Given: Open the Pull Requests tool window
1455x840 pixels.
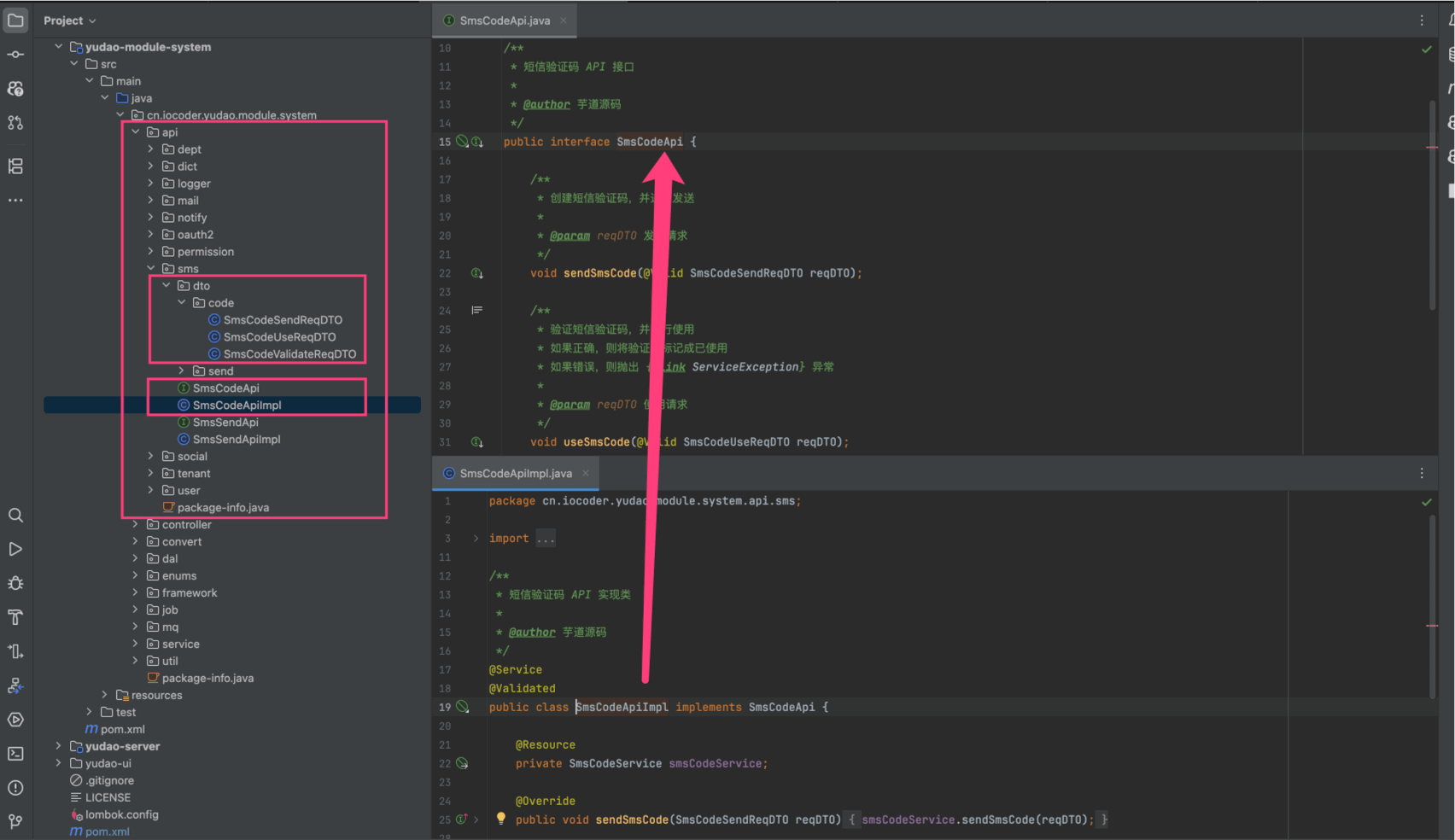Looking at the screenshot, I should tap(15, 123).
